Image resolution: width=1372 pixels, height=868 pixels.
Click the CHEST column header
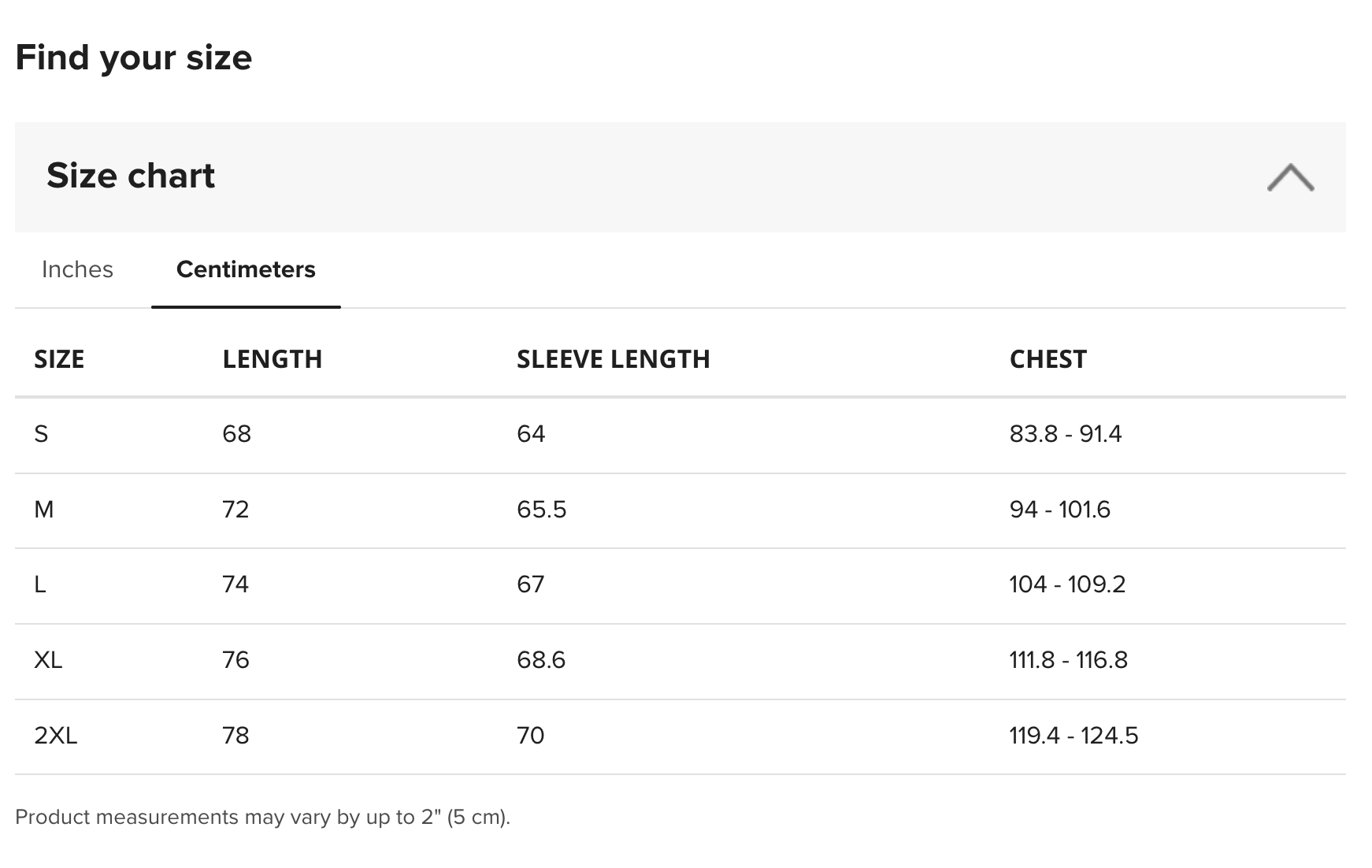tap(1048, 359)
